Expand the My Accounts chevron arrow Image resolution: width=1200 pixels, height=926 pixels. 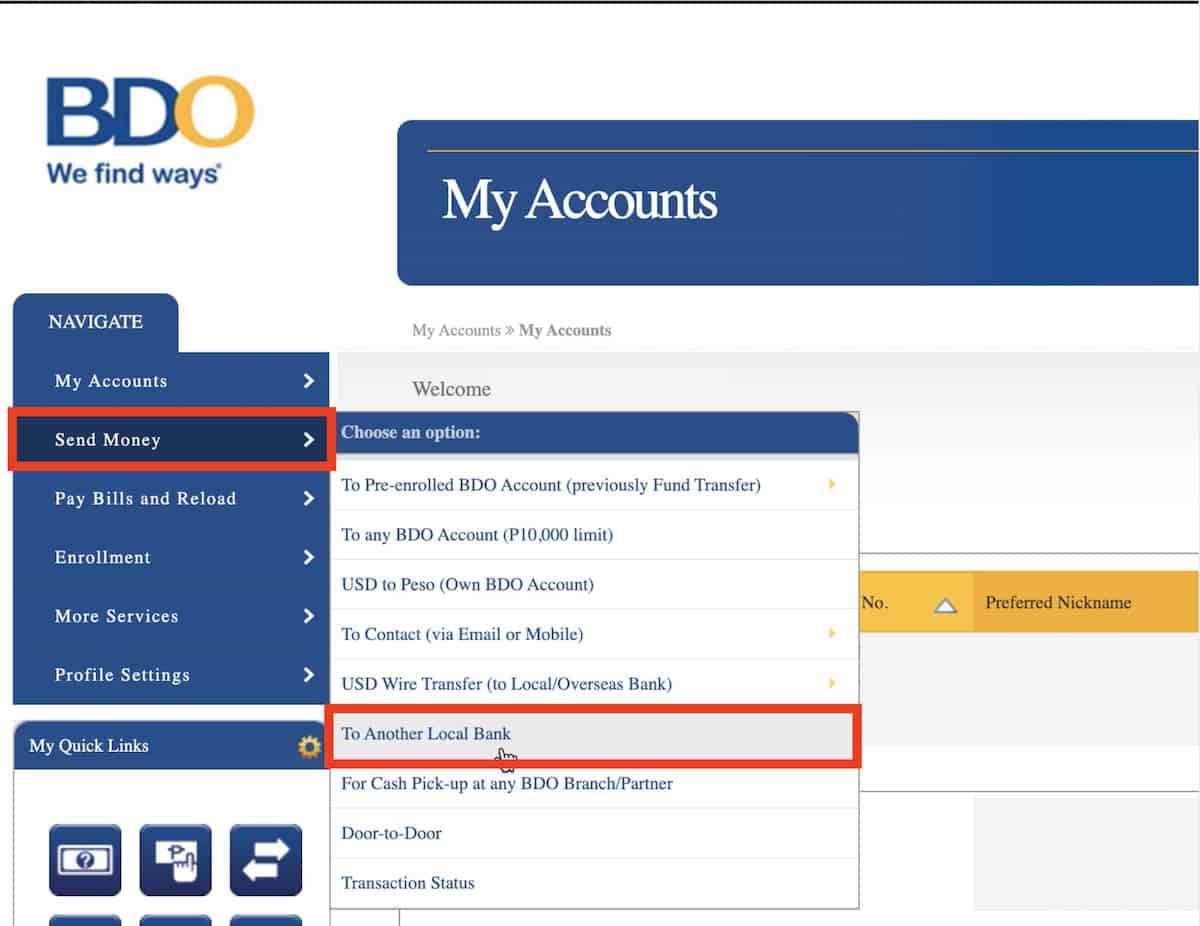tap(308, 381)
